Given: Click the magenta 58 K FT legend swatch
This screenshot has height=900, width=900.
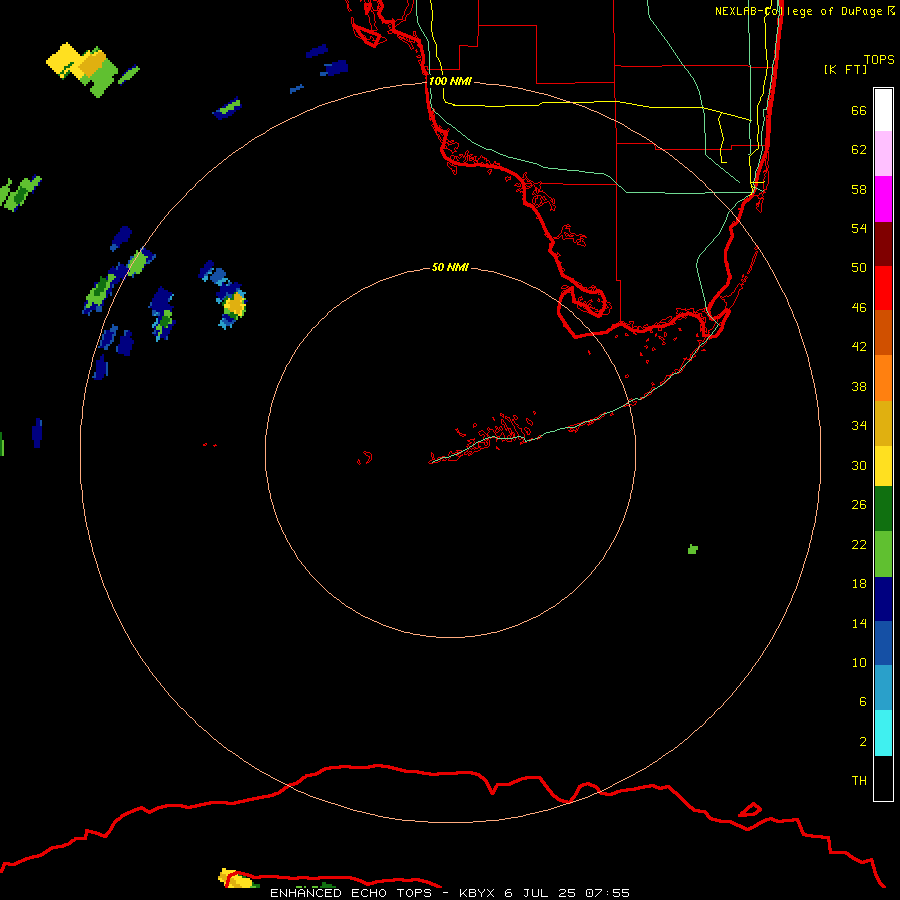Looking at the screenshot, I should pos(883,199).
